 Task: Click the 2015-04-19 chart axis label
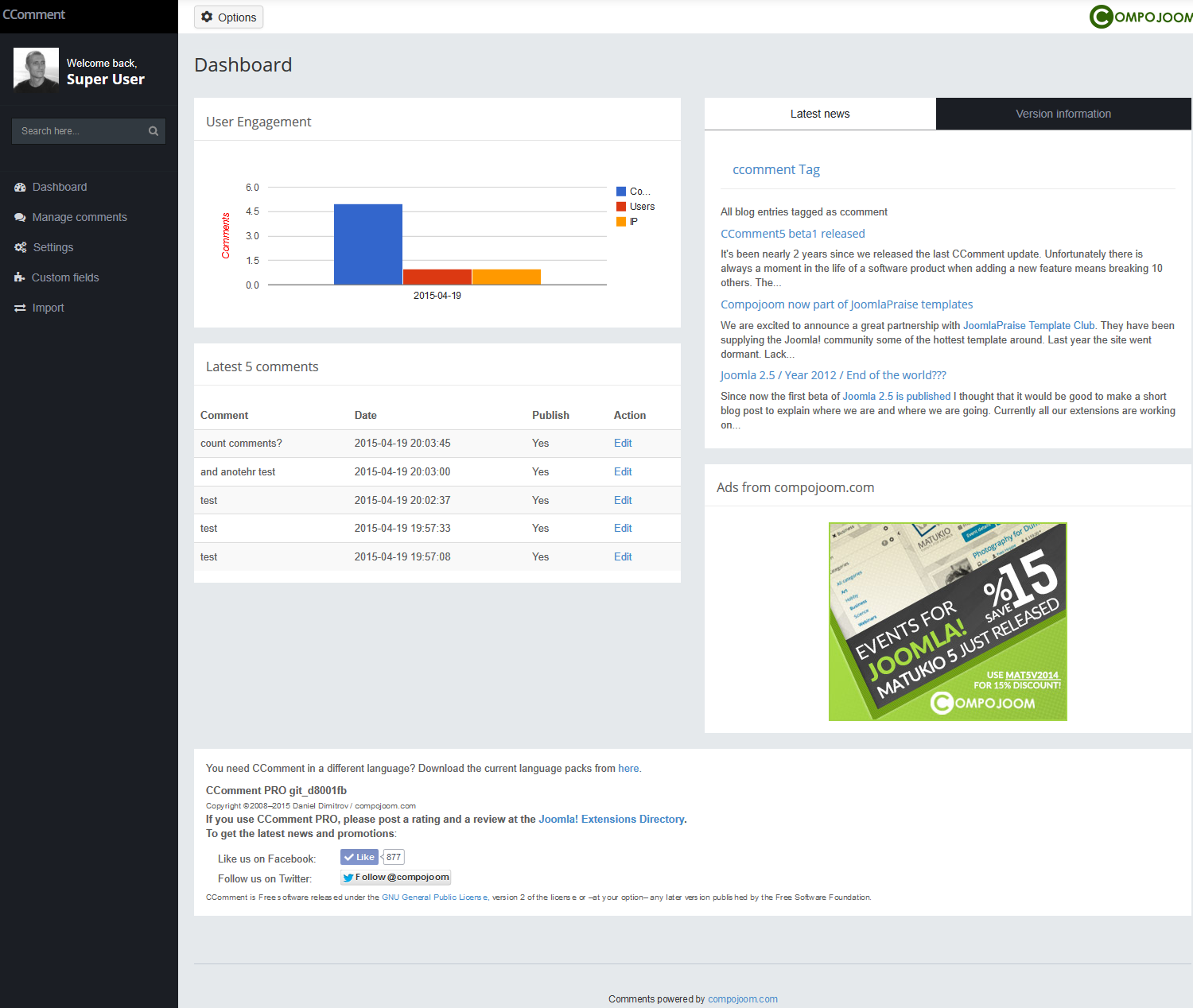(x=437, y=296)
